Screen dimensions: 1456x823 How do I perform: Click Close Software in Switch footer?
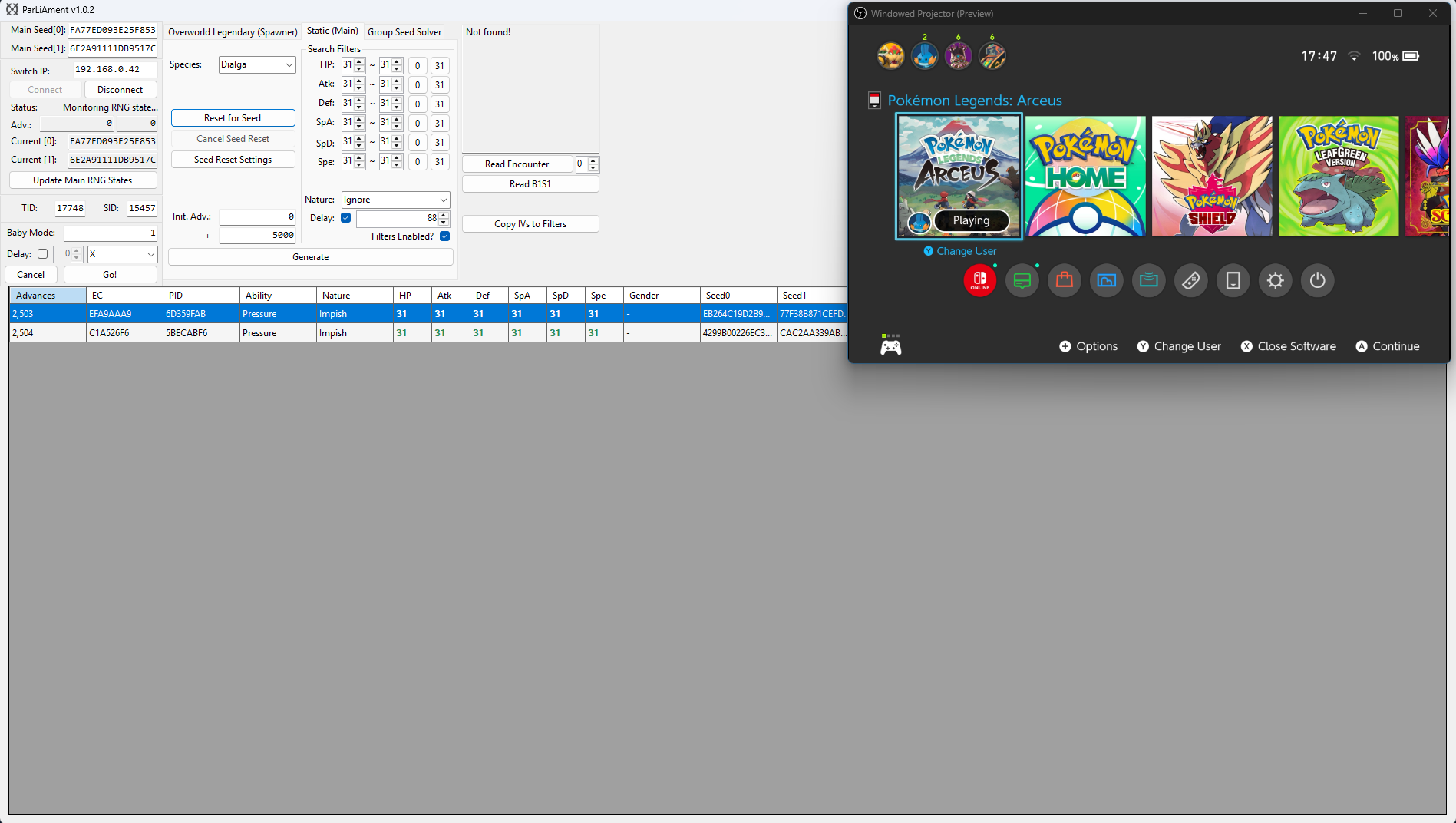pyautogui.click(x=1289, y=346)
